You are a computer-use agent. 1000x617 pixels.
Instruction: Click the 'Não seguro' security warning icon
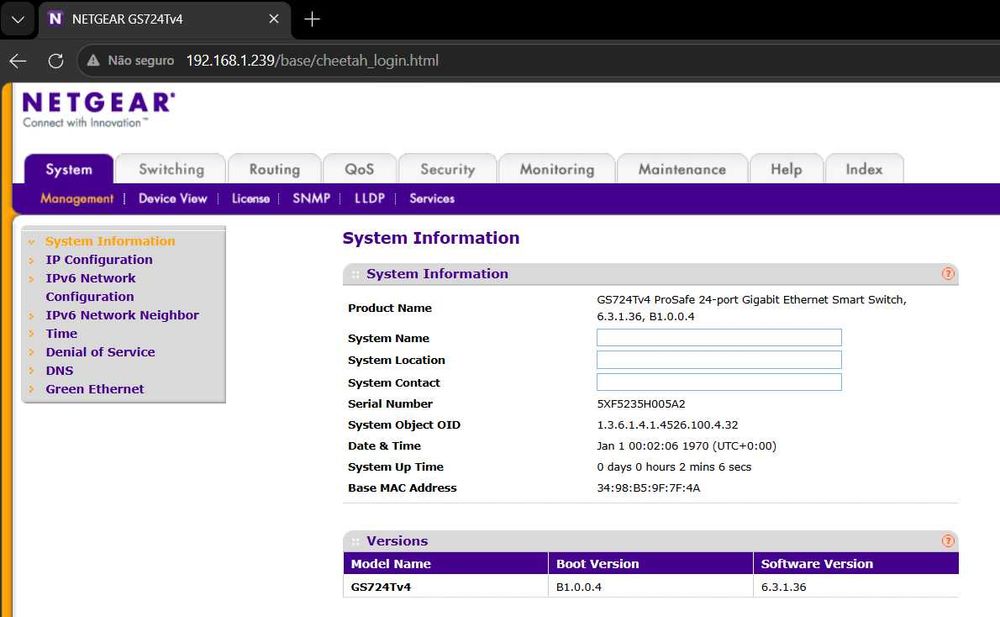pos(93,61)
